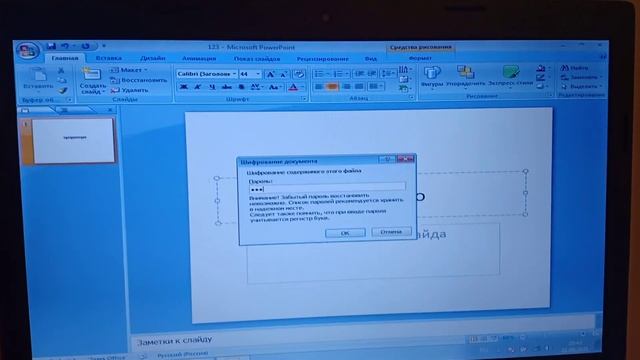
Task: Click the Упорядочить arrange icon
Action: point(465,72)
